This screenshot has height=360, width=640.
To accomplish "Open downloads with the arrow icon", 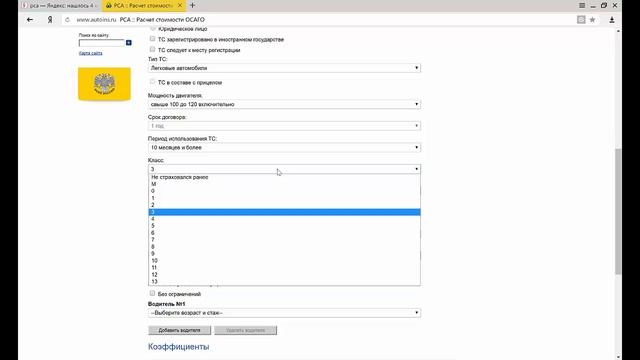I will point(612,20).
